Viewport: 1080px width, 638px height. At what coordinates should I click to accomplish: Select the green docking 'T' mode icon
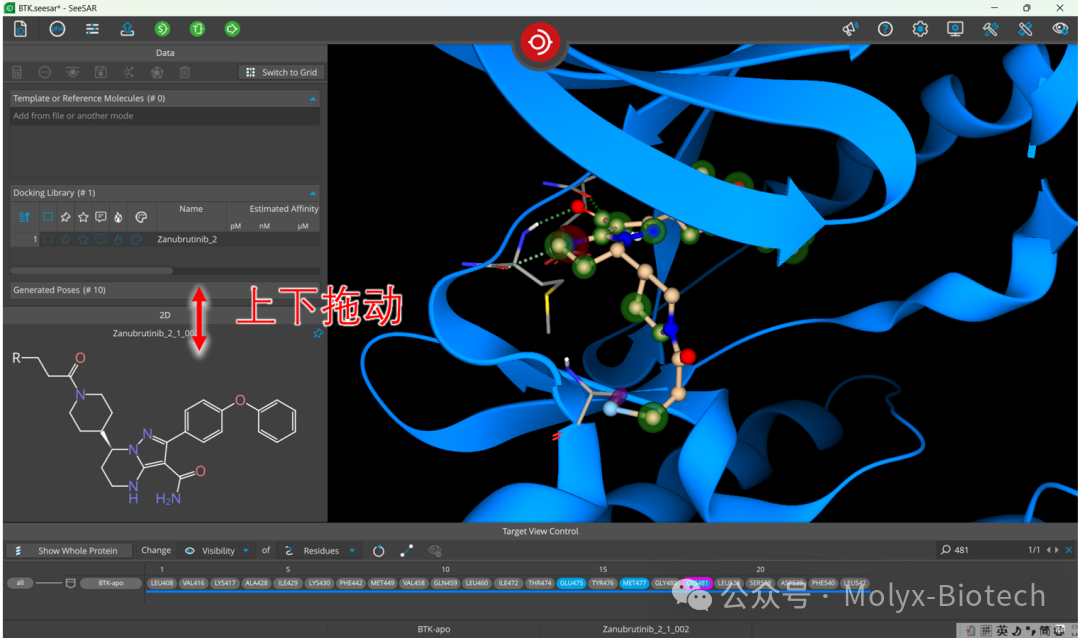[197, 29]
